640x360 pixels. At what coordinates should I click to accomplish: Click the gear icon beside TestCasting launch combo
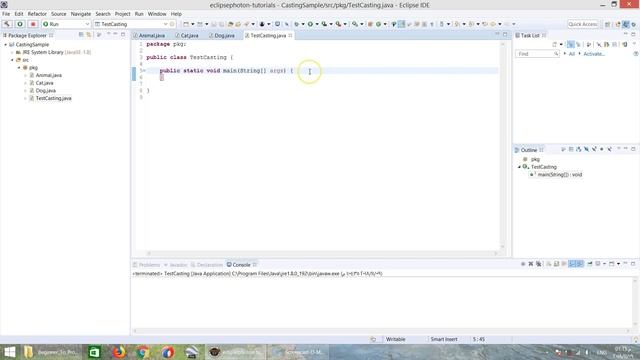tap(172, 24)
